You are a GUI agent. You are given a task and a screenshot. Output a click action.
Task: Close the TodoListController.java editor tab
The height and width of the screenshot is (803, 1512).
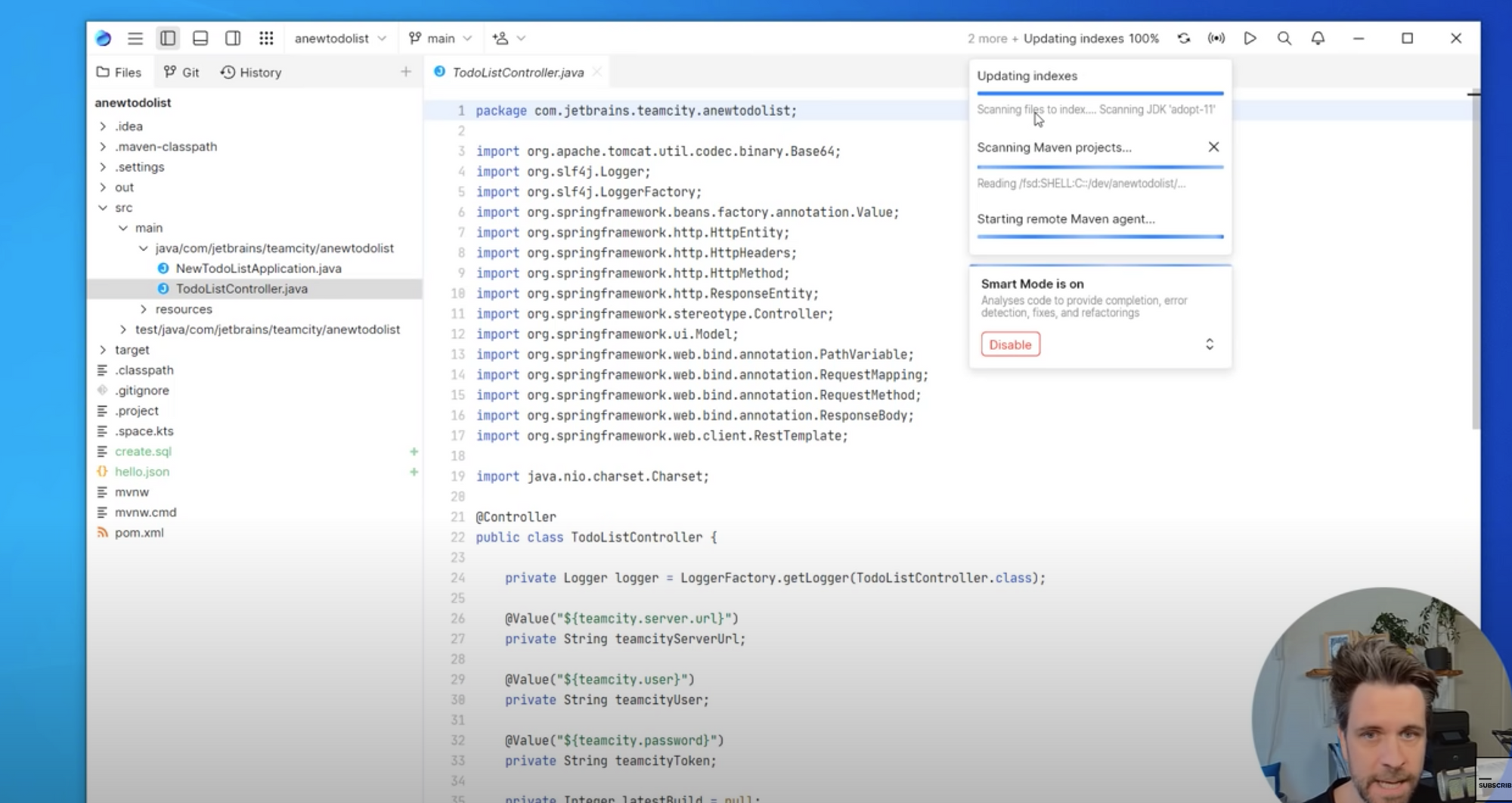coord(597,72)
